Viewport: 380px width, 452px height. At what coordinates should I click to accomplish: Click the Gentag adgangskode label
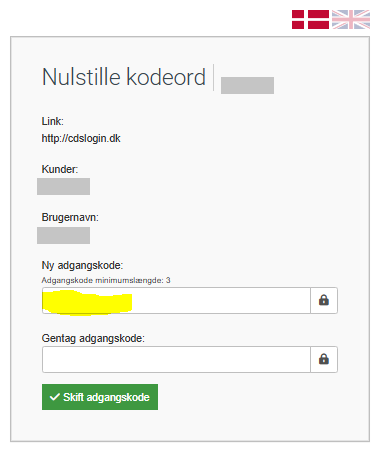[x=93, y=338]
